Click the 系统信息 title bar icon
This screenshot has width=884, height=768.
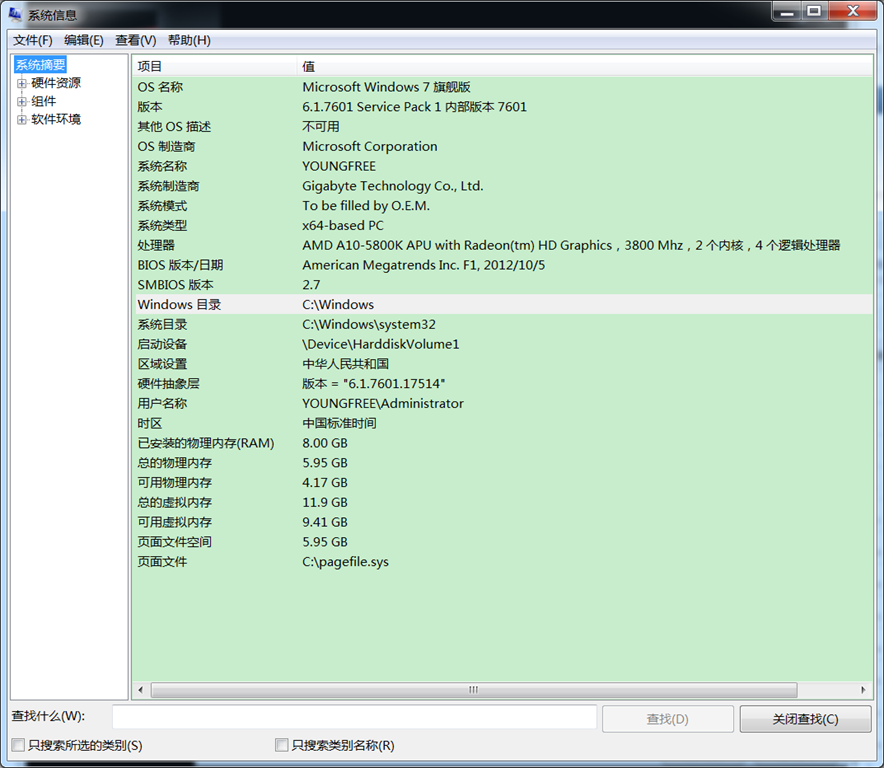click(15, 14)
